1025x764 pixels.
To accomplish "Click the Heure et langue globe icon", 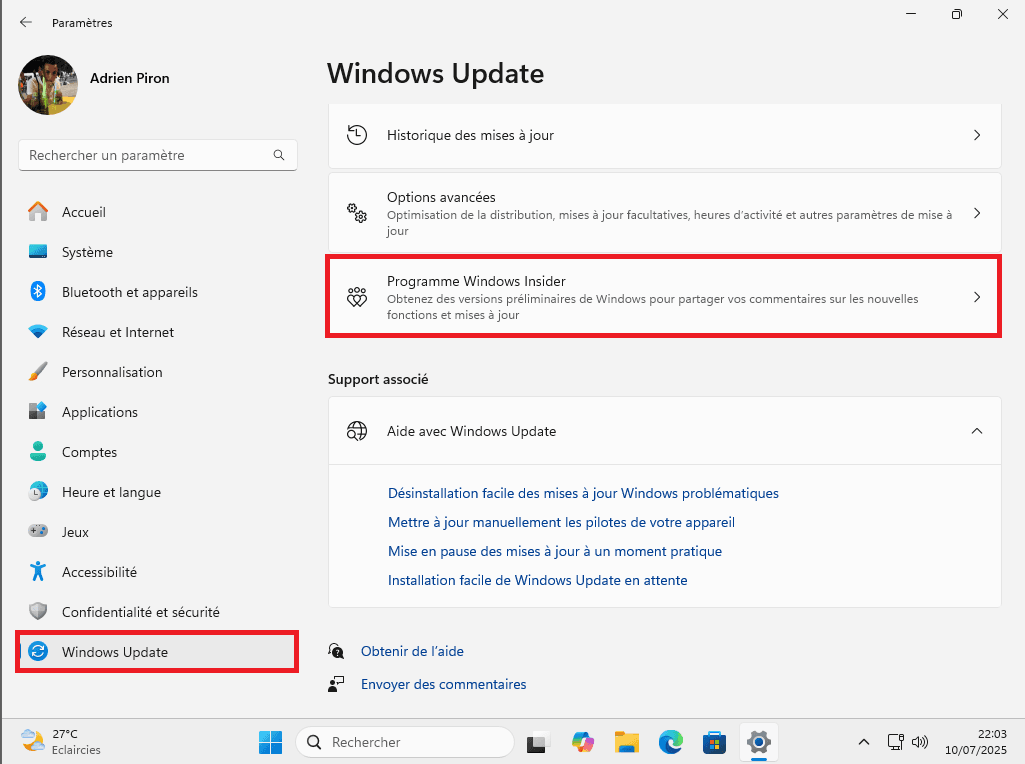I will point(38,491).
